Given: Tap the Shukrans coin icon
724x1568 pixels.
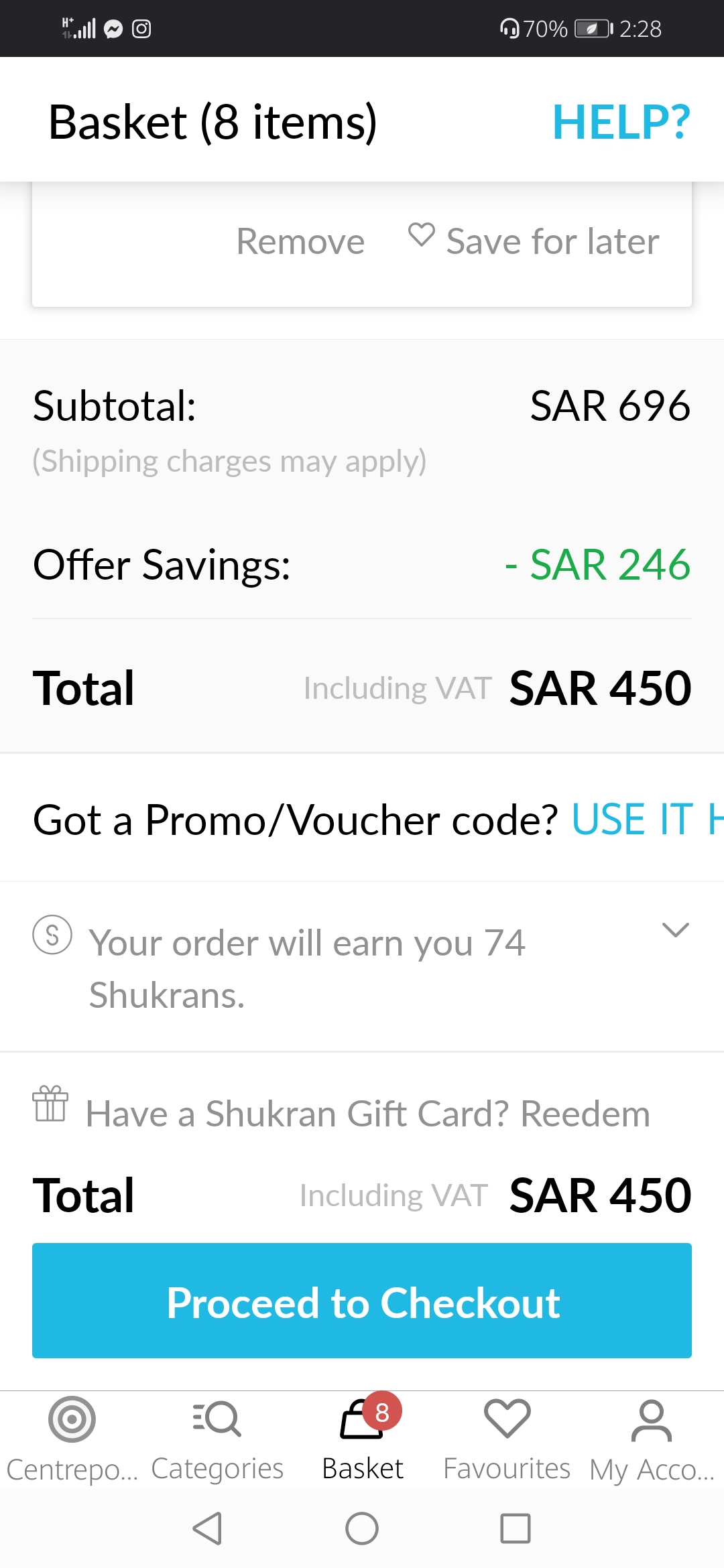Looking at the screenshot, I should (52, 935).
